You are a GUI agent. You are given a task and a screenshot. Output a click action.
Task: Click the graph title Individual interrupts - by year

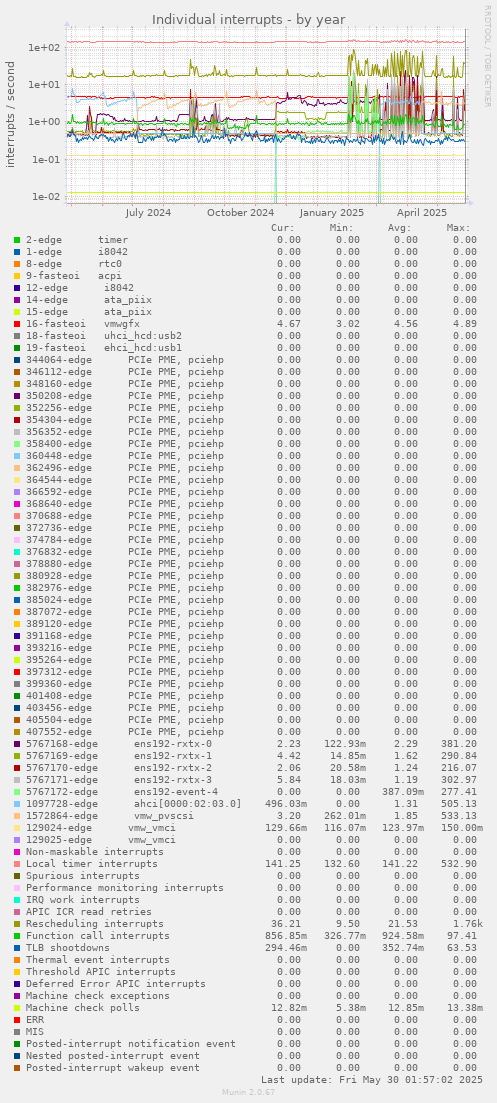[x=249, y=19]
